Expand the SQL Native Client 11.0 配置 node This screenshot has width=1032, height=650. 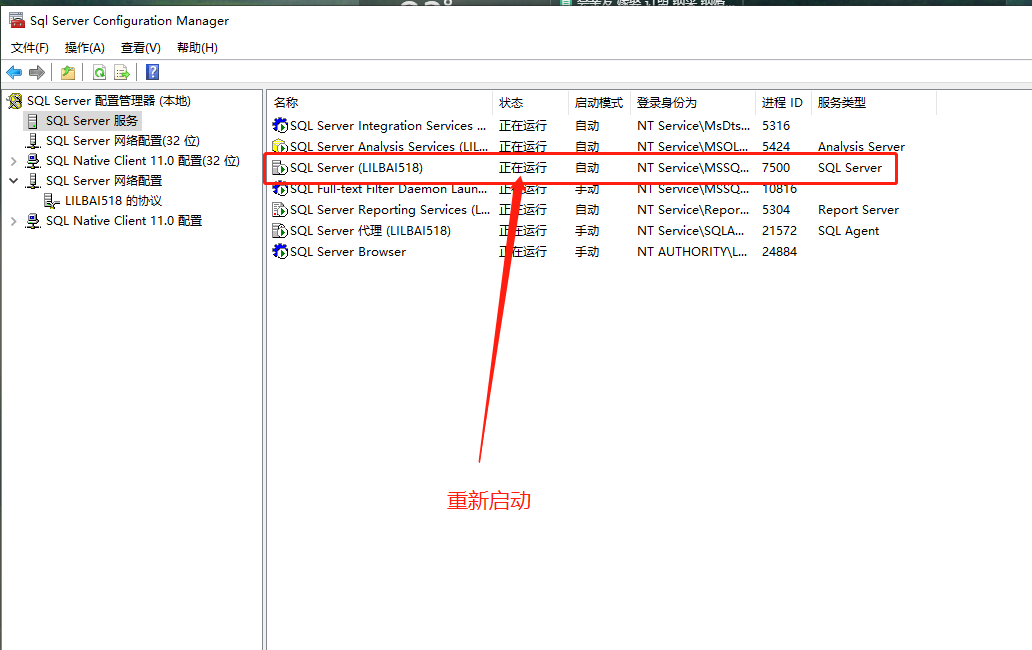(14, 221)
